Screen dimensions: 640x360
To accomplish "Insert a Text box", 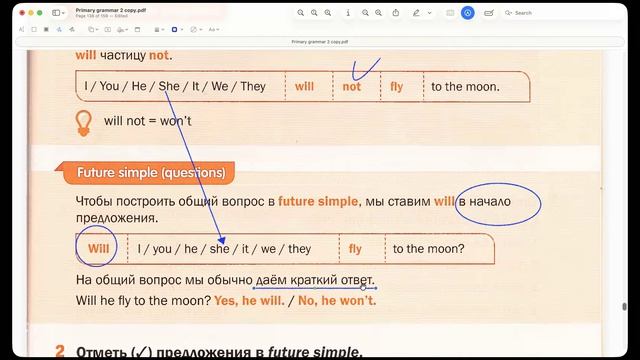I will 108,29.
